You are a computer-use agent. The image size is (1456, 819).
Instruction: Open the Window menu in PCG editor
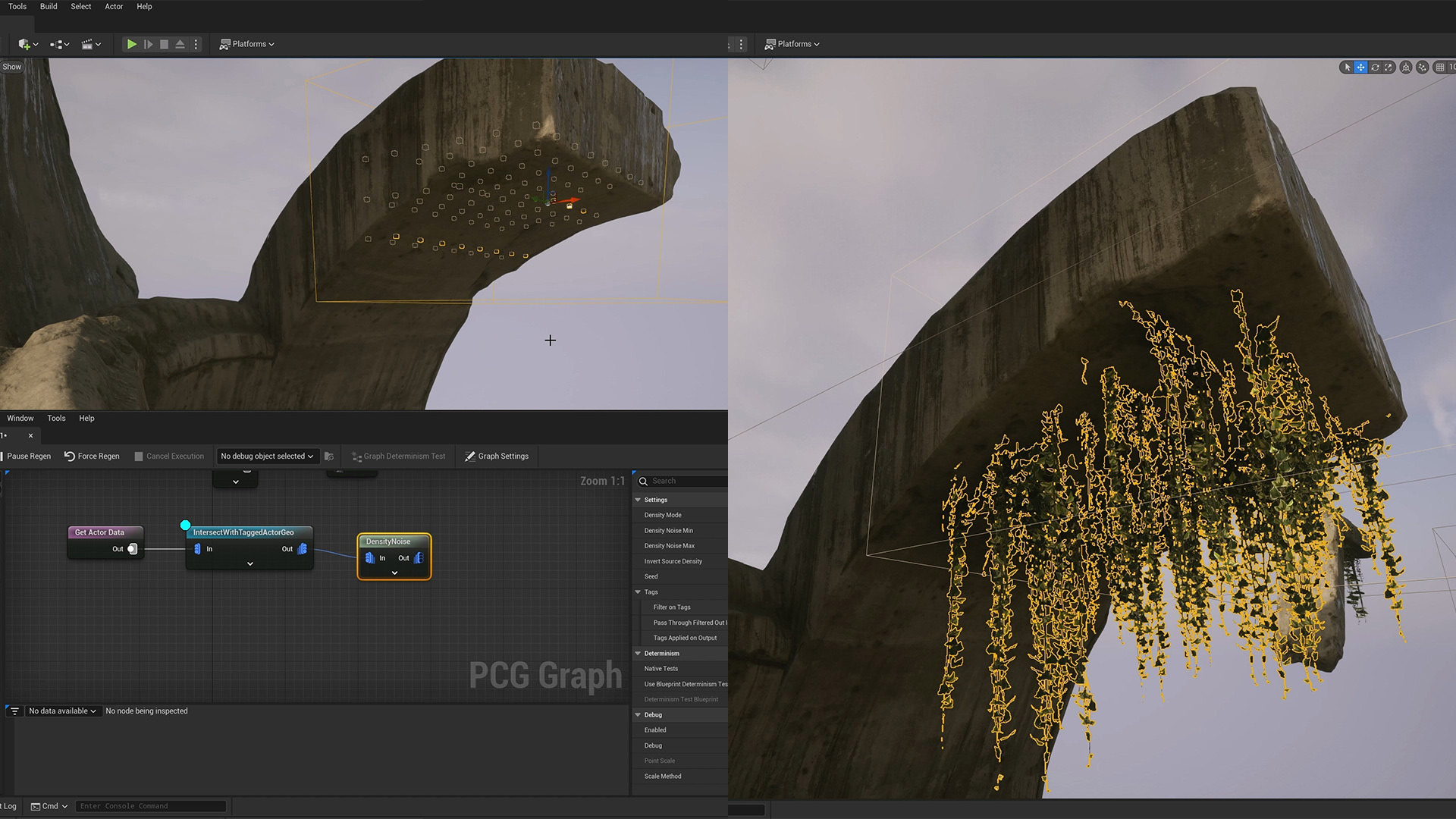click(x=20, y=419)
